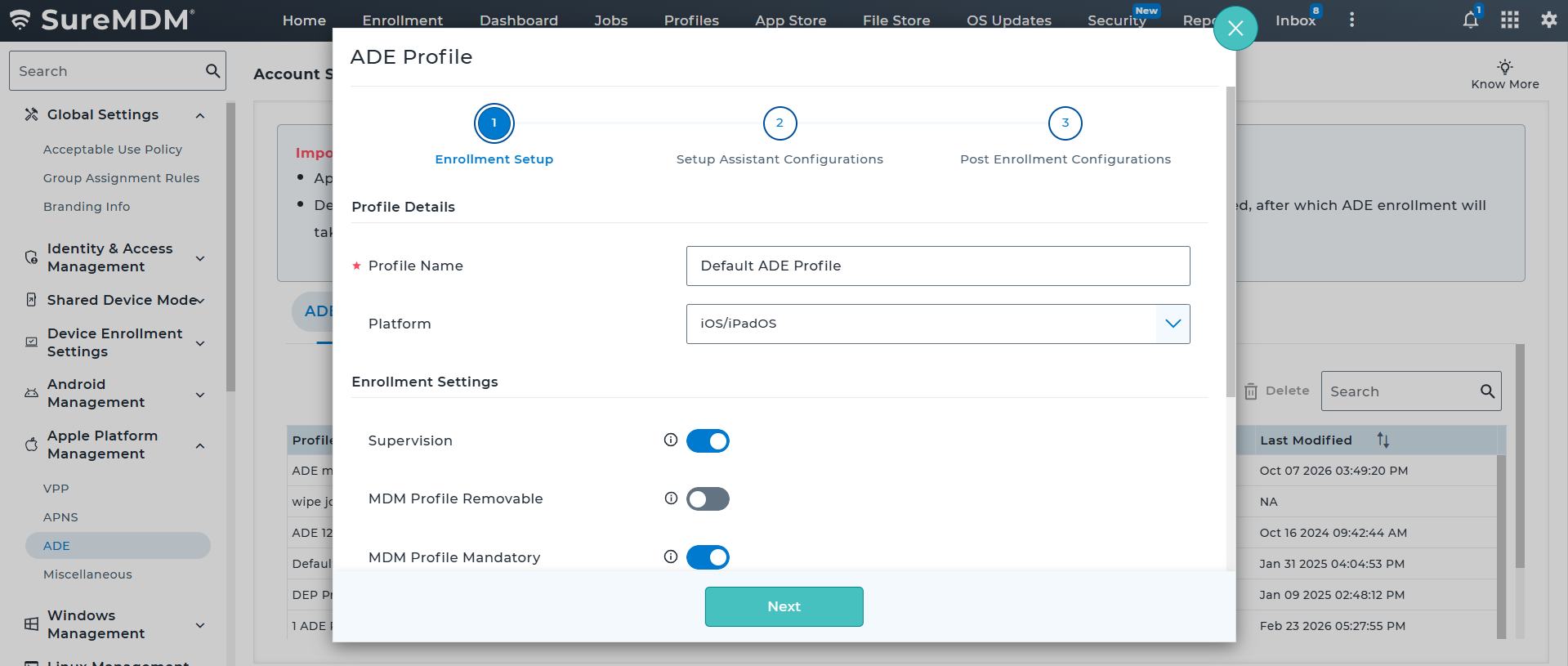
Task: Click the info icon beside Supervision
Action: (671, 440)
